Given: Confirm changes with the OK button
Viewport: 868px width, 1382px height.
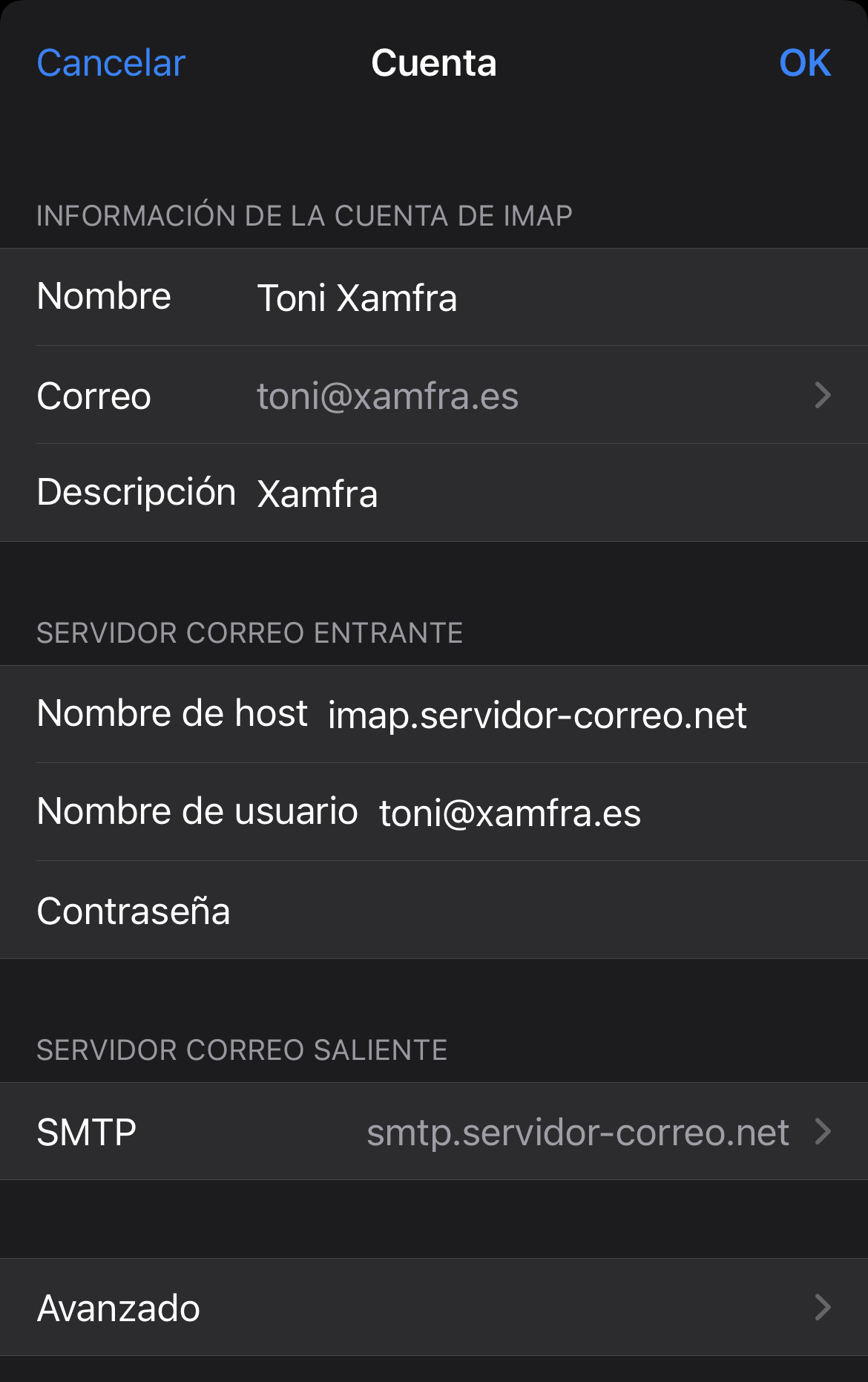Looking at the screenshot, I should coord(804,63).
